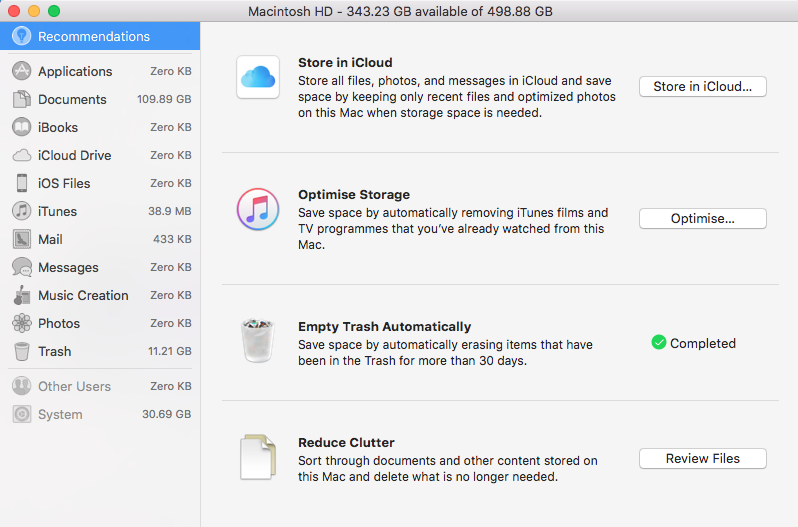
Task: Click the iOS Files phone icon
Action: click(21, 183)
